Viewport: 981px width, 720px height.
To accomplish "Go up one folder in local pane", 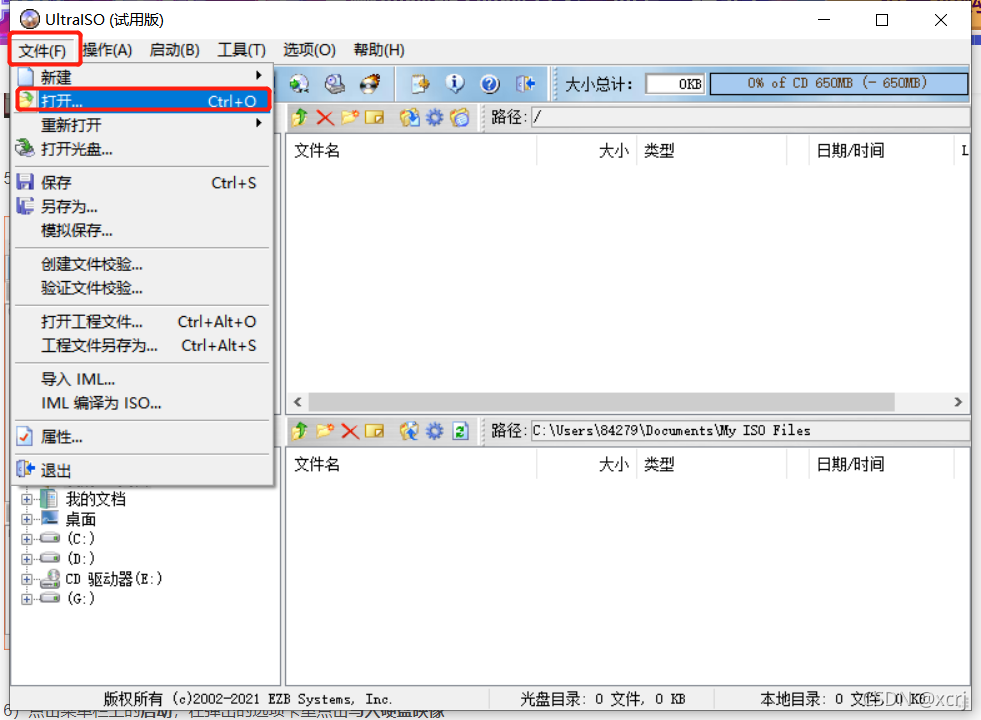I will coord(300,431).
